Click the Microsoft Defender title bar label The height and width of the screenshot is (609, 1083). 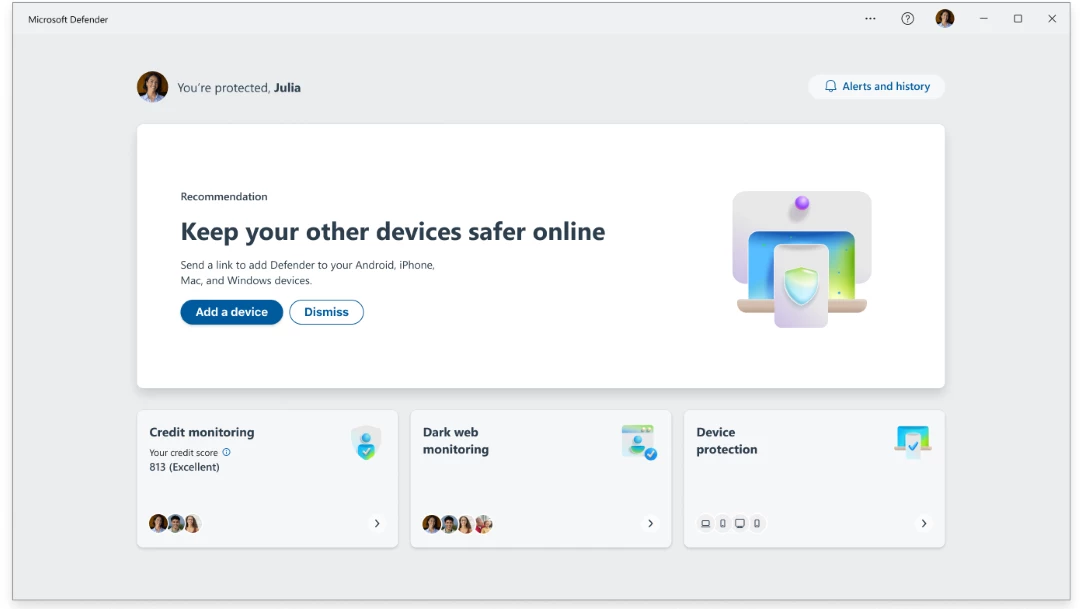(66, 18)
